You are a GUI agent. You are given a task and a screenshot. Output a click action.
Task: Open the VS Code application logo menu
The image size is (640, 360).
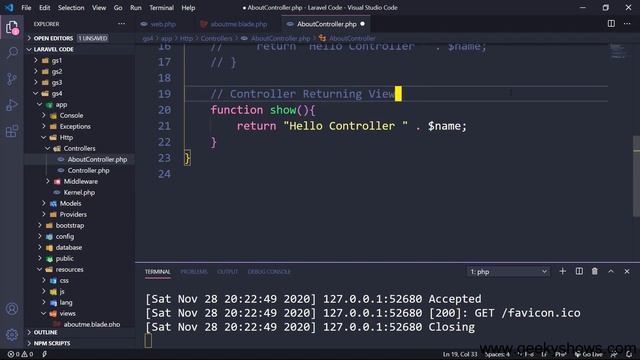point(9,7)
